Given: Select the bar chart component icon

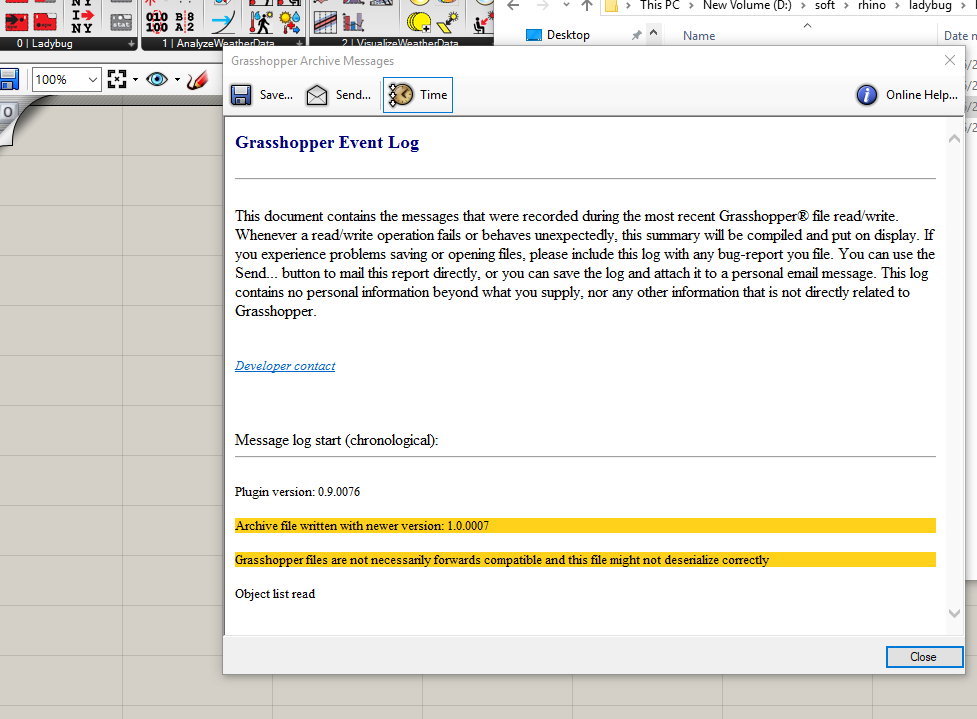Looking at the screenshot, I should pyautogui.click(x=353, y=22).
